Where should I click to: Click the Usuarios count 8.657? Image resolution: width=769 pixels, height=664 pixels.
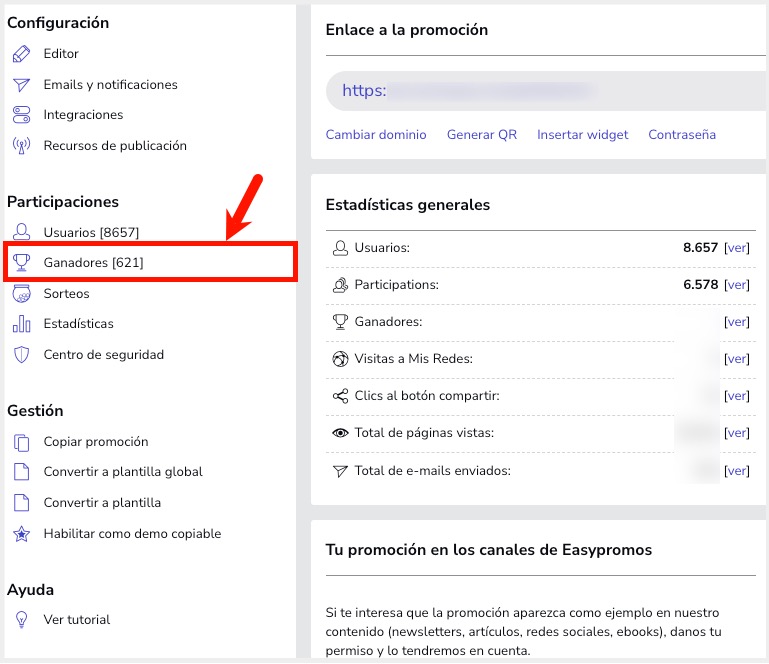700,248
